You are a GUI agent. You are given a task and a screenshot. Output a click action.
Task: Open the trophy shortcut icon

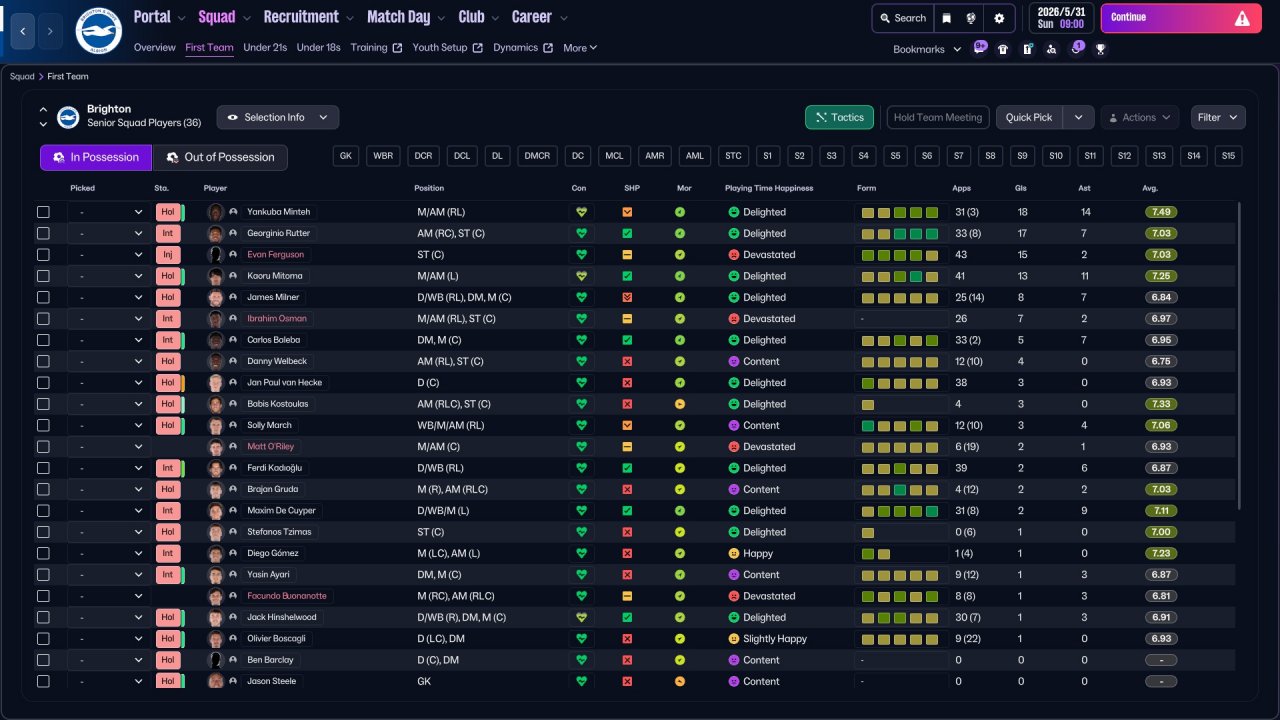coord(1100,48)
